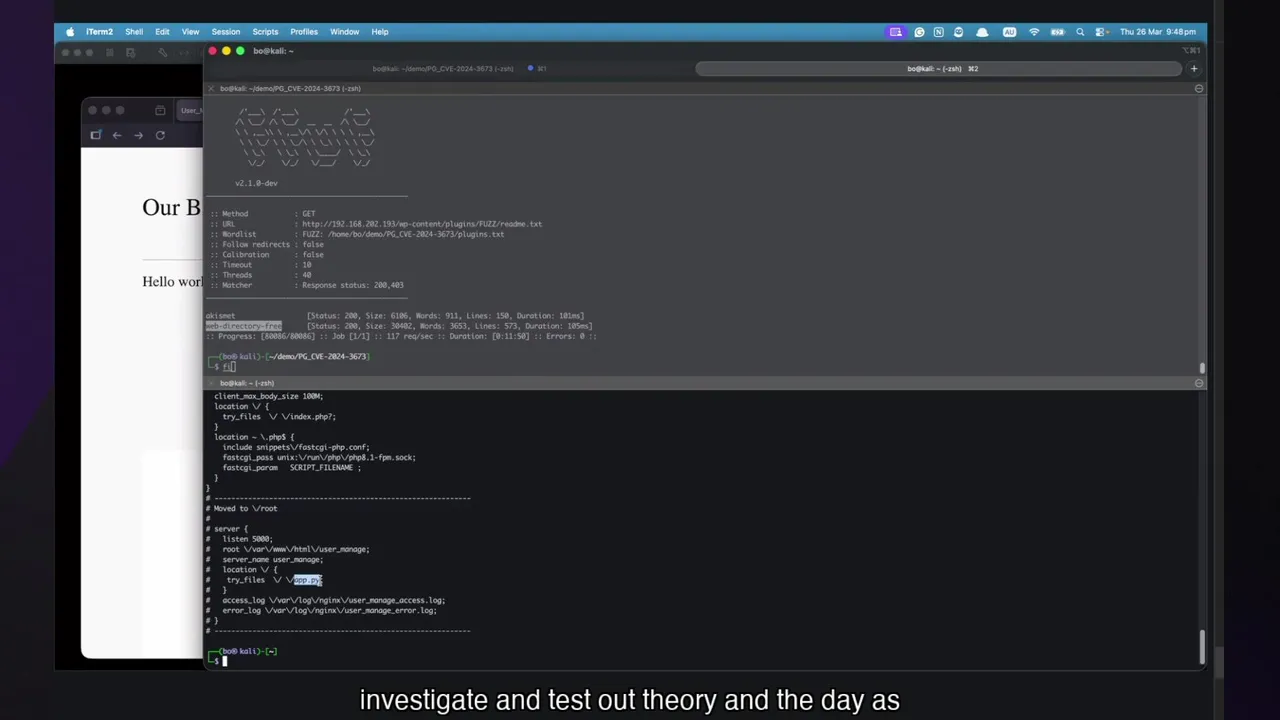
Task: Open Control Center in menu bar
Action: point(1100,32)
